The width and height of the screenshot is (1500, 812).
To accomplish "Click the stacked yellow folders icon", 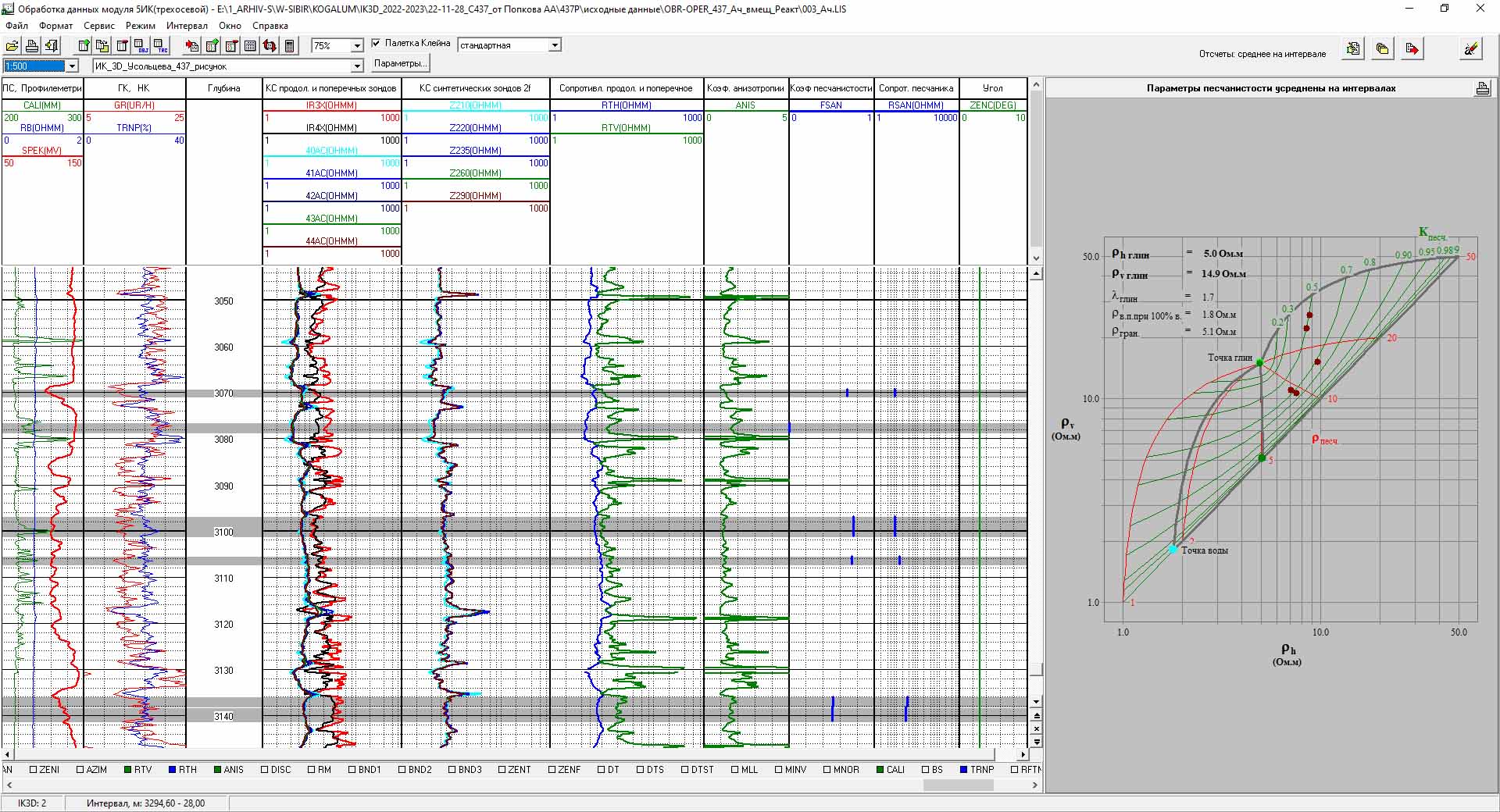I will tap(1382, 49).
